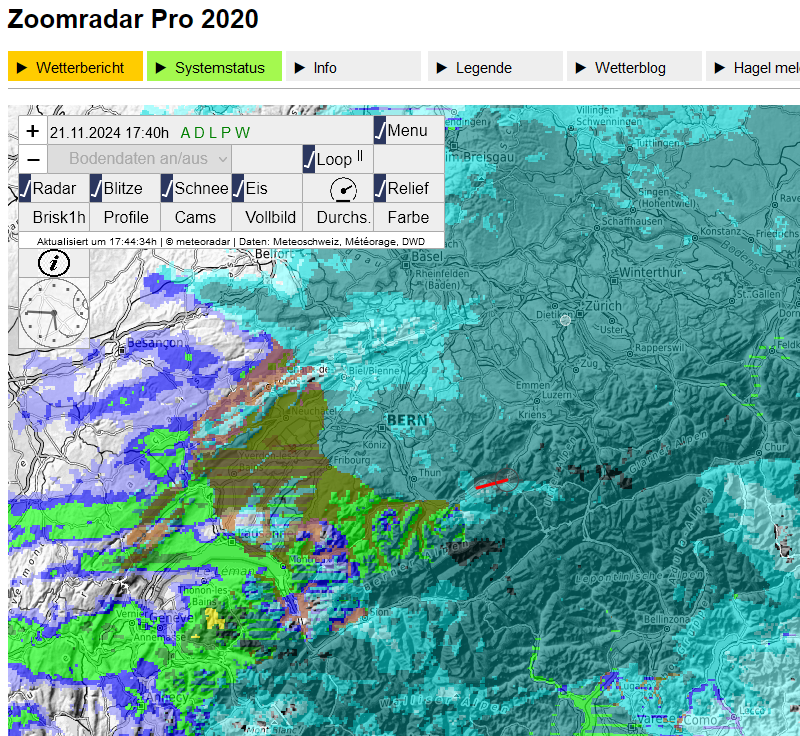Viewport: 800px width, 736px height.
Task: Click the Fribourg label on the map
Action: coord(352,460)
